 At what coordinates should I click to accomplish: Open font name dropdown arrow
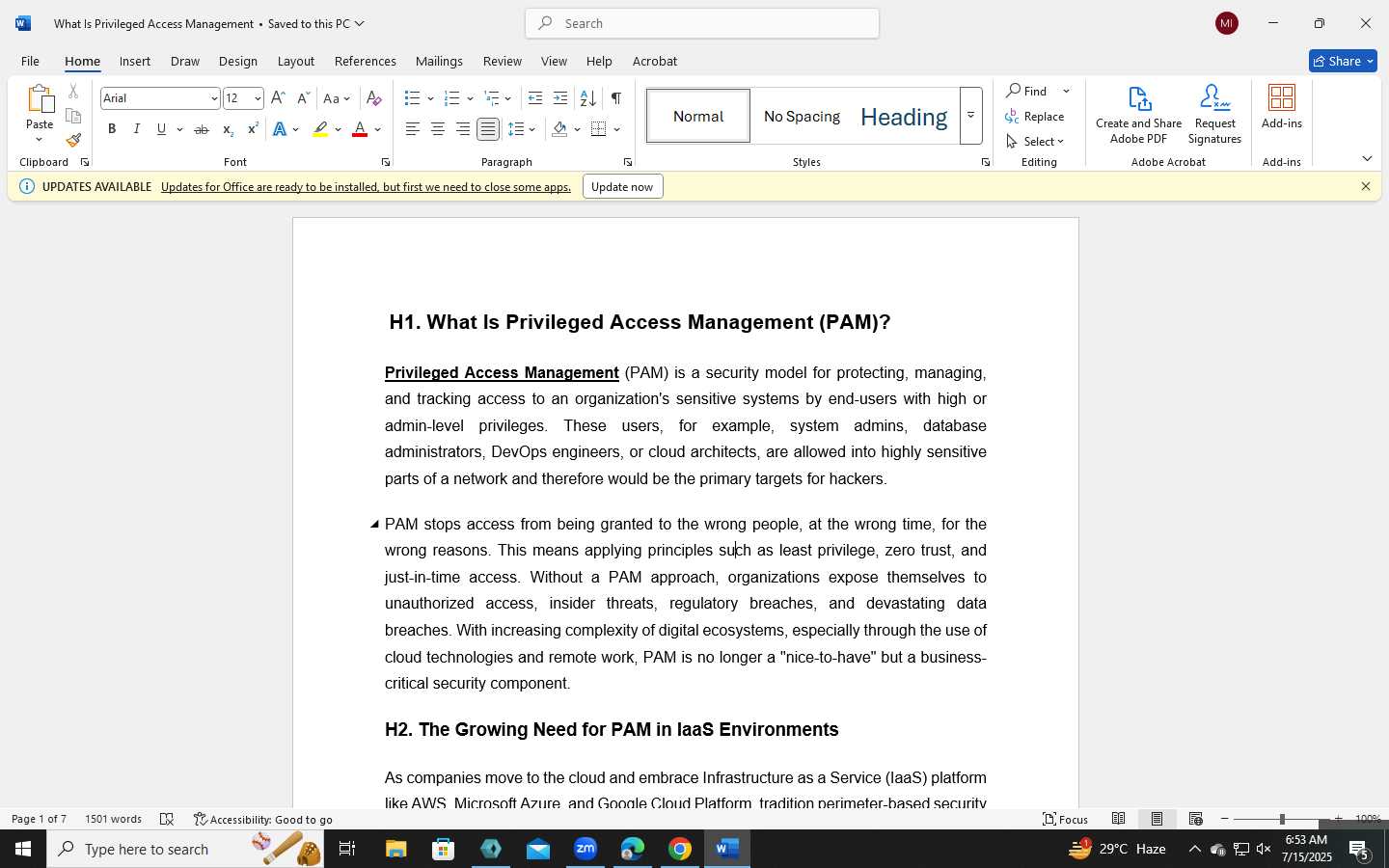pyautogui.click(x=214, y=98)
